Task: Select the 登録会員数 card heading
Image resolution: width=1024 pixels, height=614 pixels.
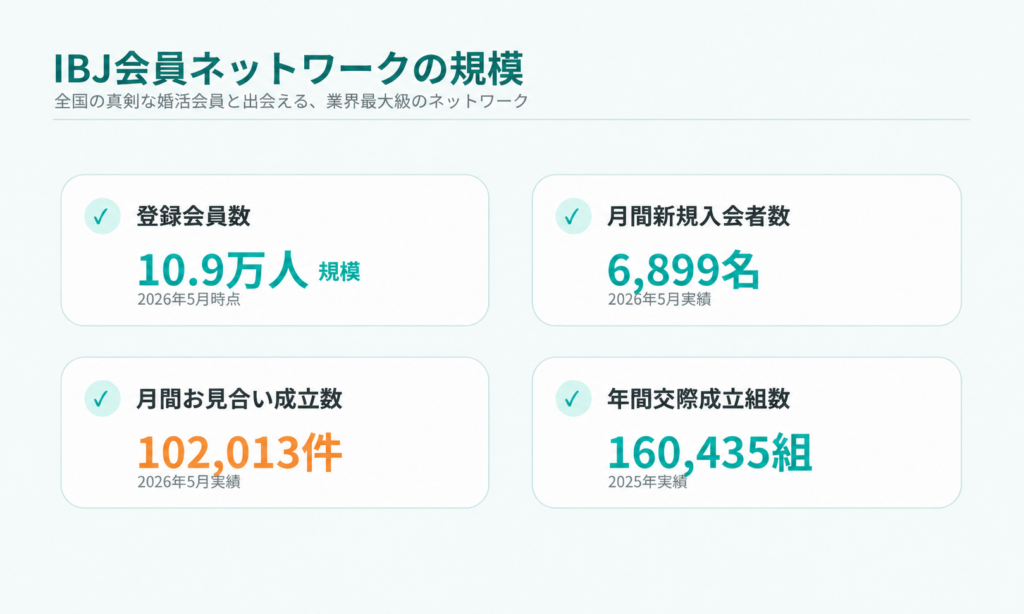Action: [x=193, y=216]
